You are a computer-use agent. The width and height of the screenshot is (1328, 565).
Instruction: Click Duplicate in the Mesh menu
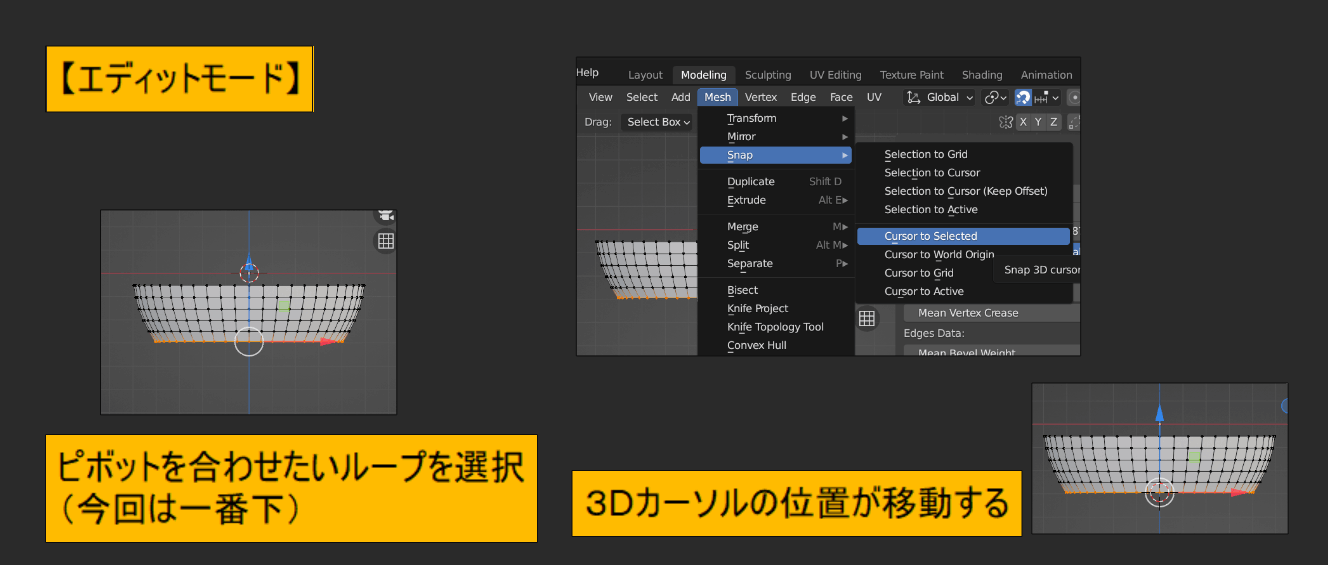tap(775, 182)
